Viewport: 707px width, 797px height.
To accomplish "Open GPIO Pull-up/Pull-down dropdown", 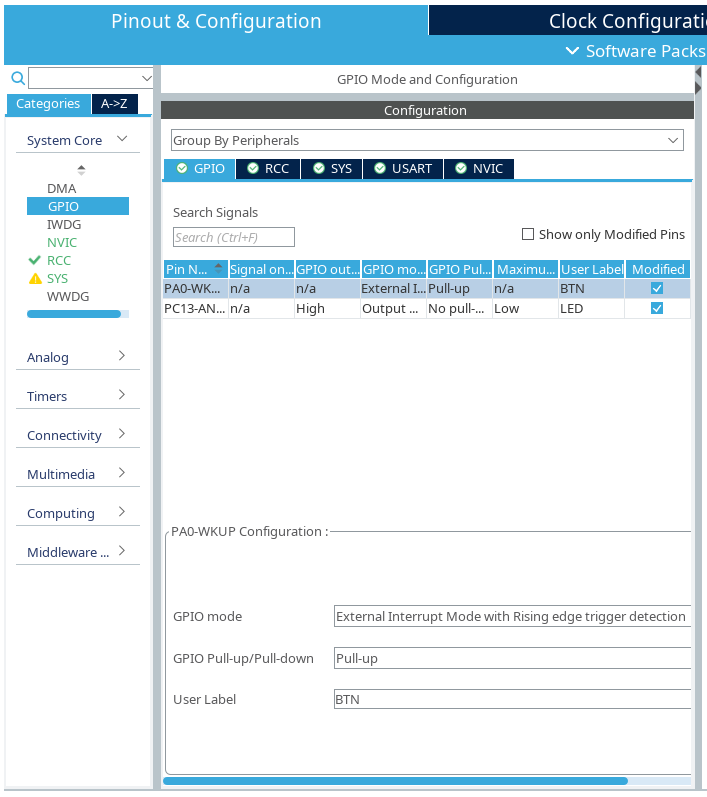I will [512, 658].
